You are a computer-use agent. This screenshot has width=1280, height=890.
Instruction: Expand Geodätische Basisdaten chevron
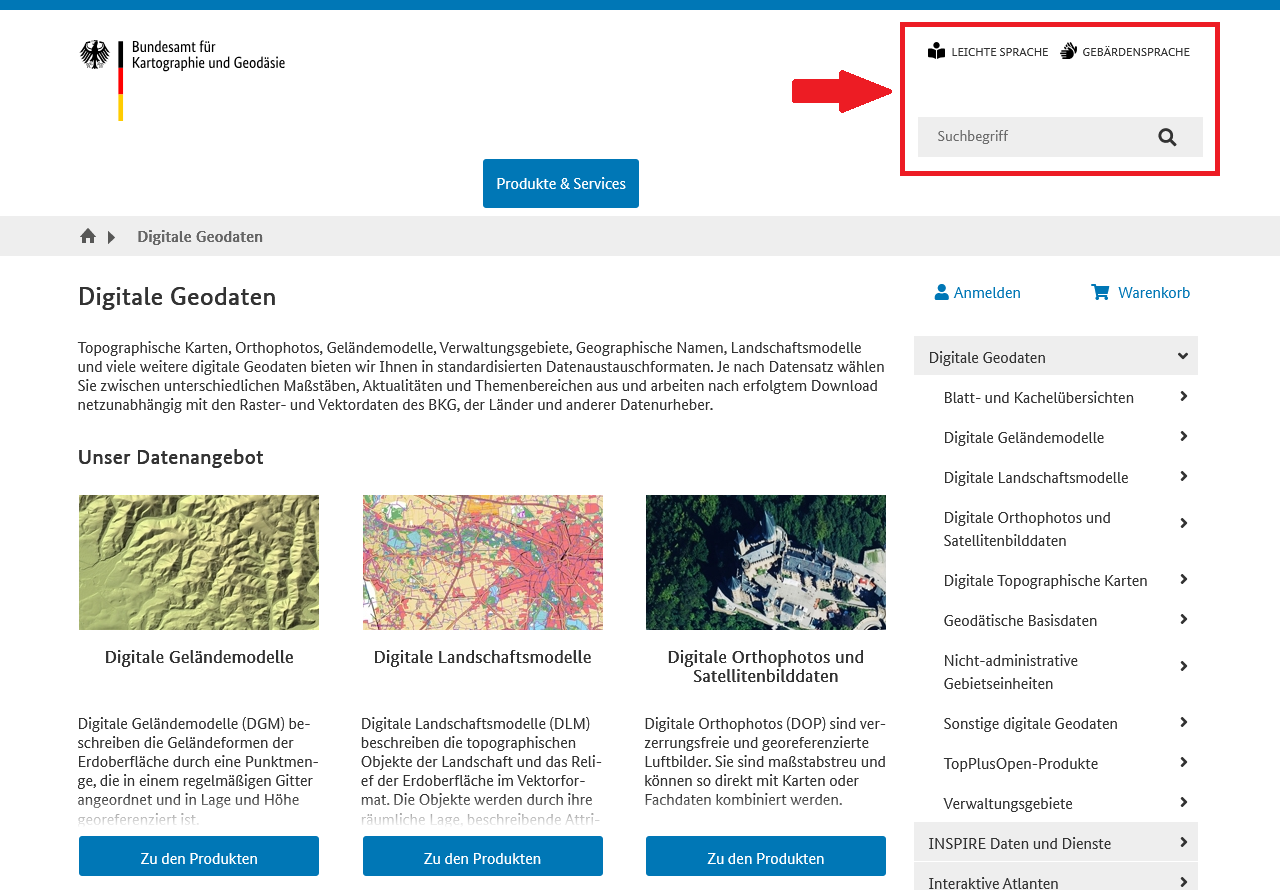(1183, 619)
